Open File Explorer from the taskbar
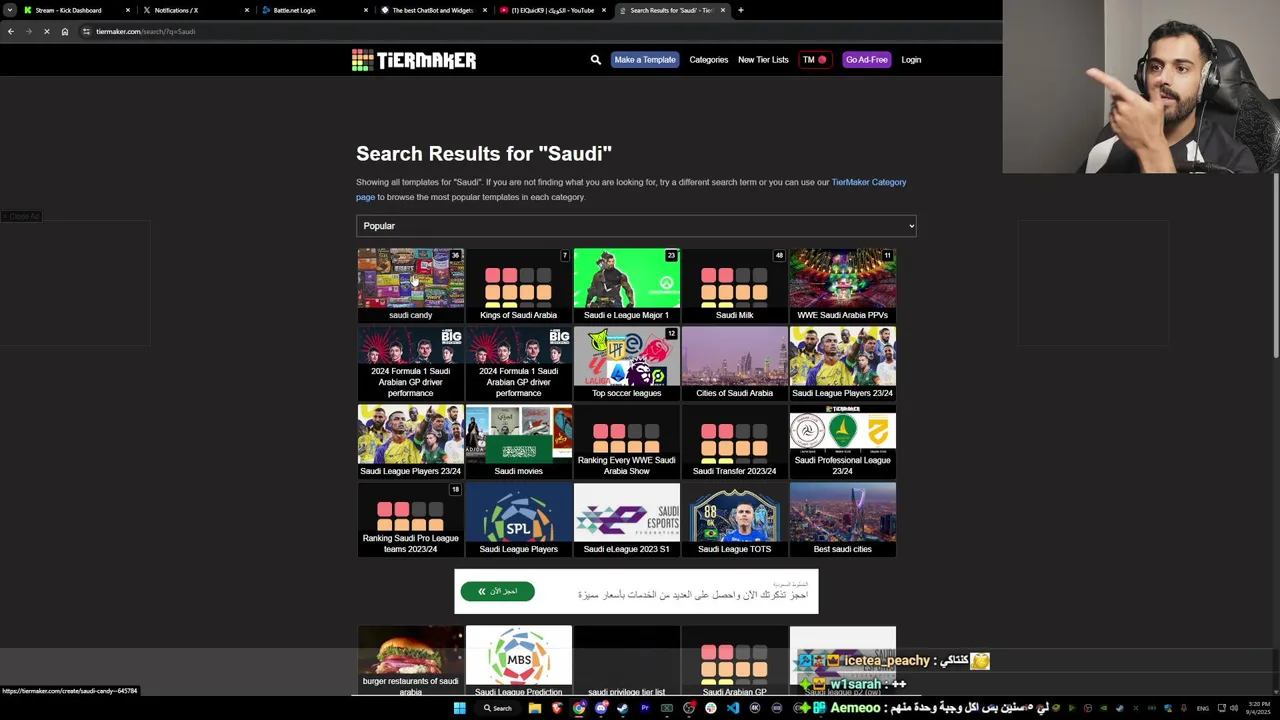Image resolution: width=1280 pixels, height=720 pixels. click(x=535, y=709)
